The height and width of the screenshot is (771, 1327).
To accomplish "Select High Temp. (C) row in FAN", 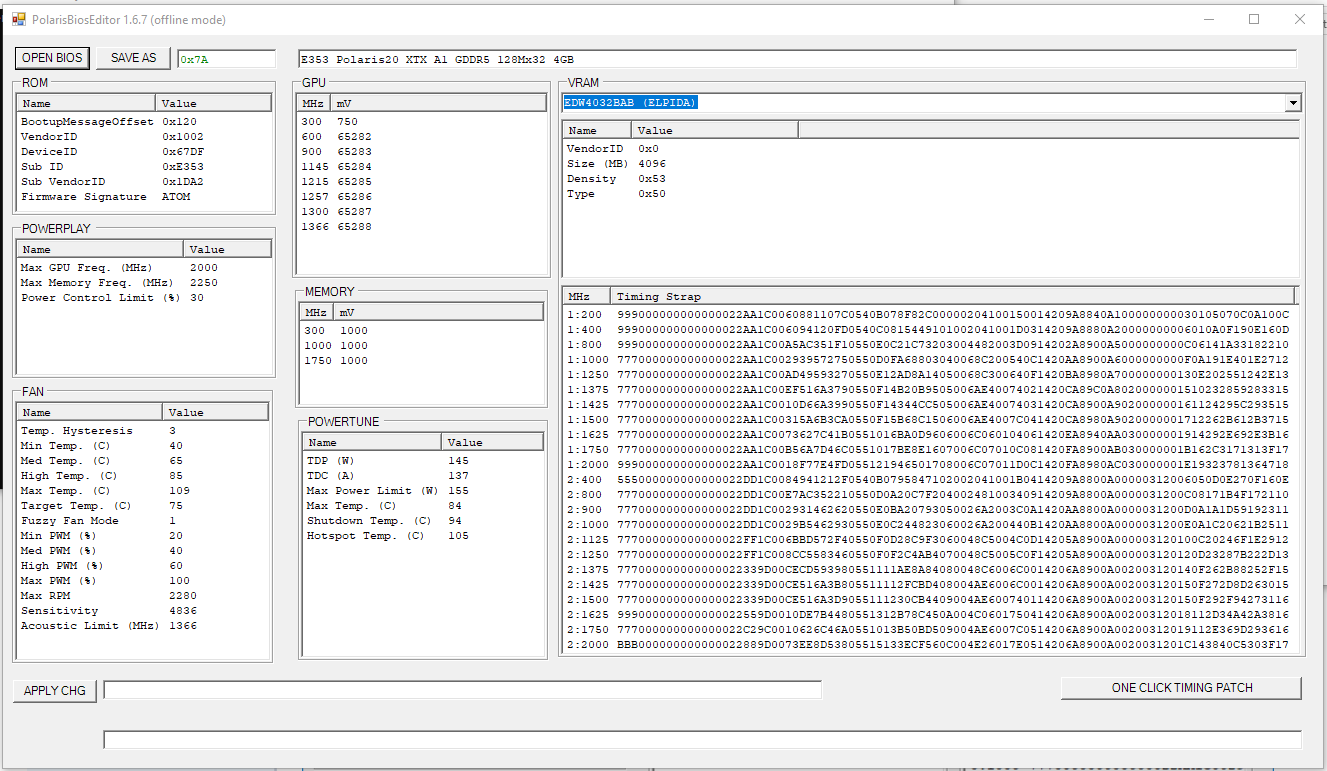I will click(x=144, y=476).
